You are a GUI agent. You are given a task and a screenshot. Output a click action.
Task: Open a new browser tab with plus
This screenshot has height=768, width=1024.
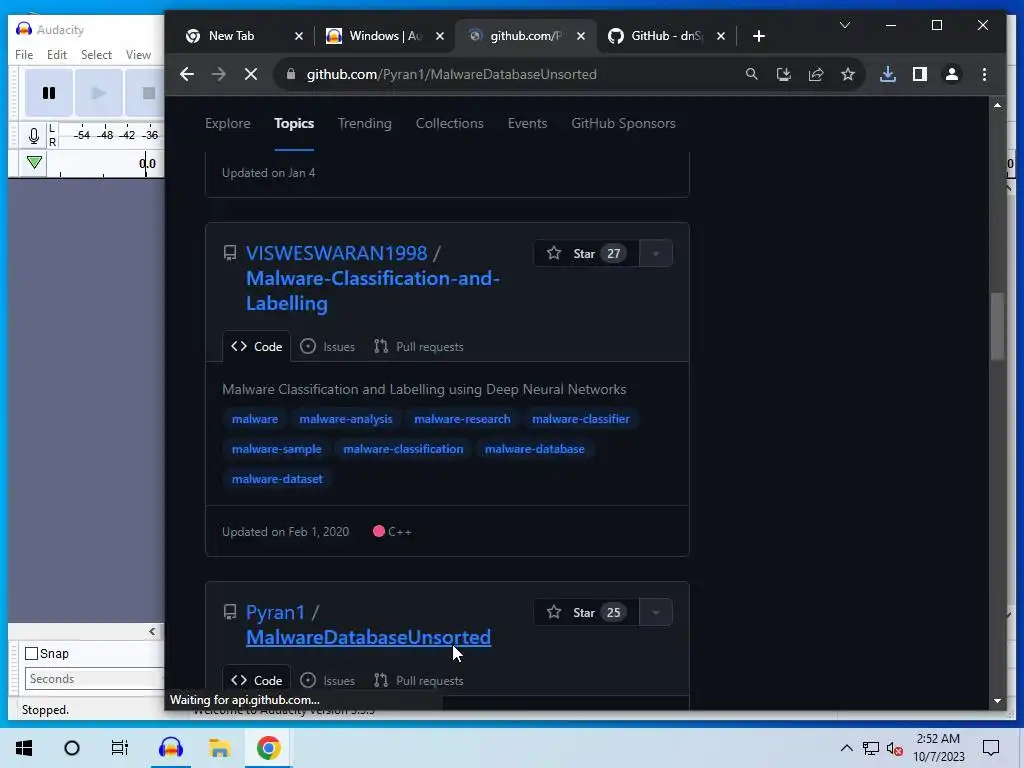[758, 36]
